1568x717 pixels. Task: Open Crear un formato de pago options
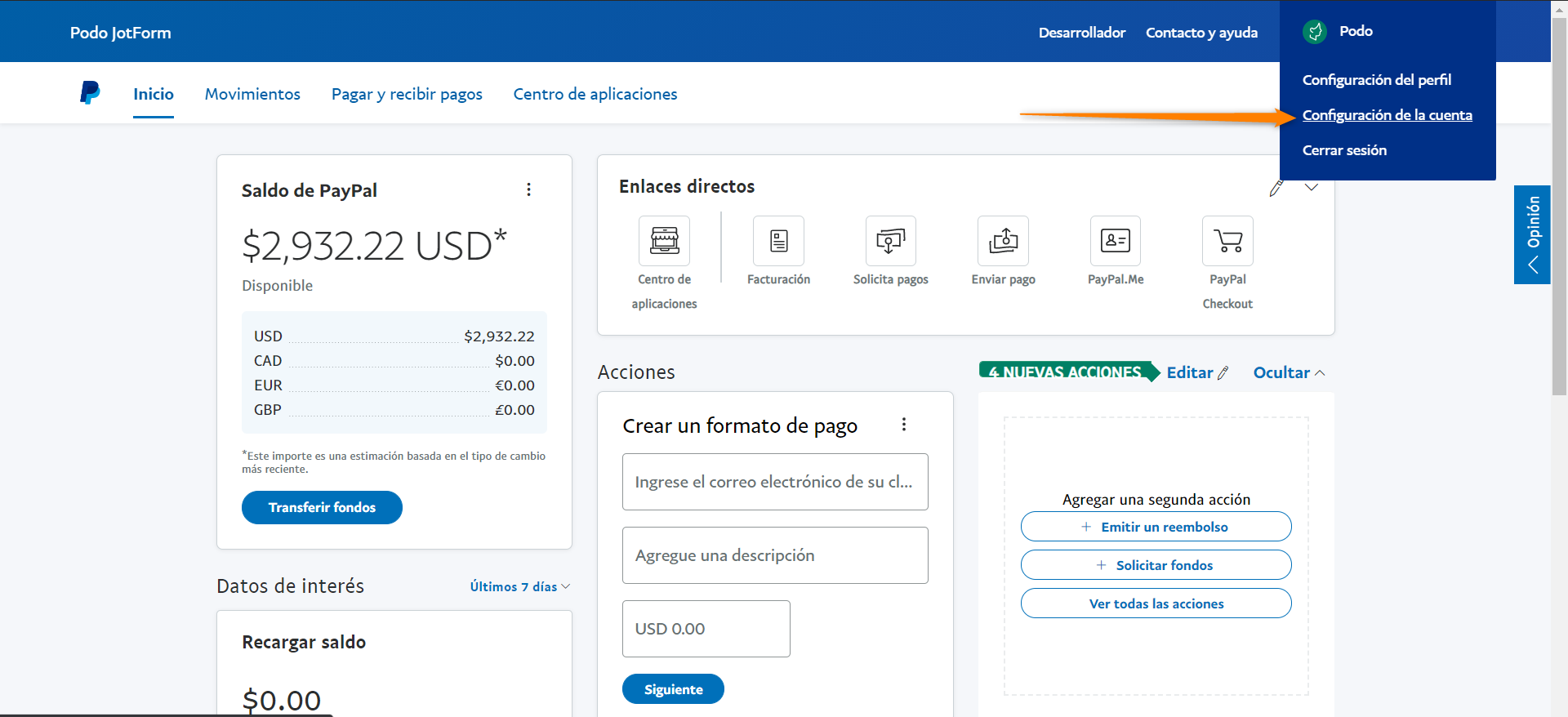pyautogui.click(x=904, y=425)
